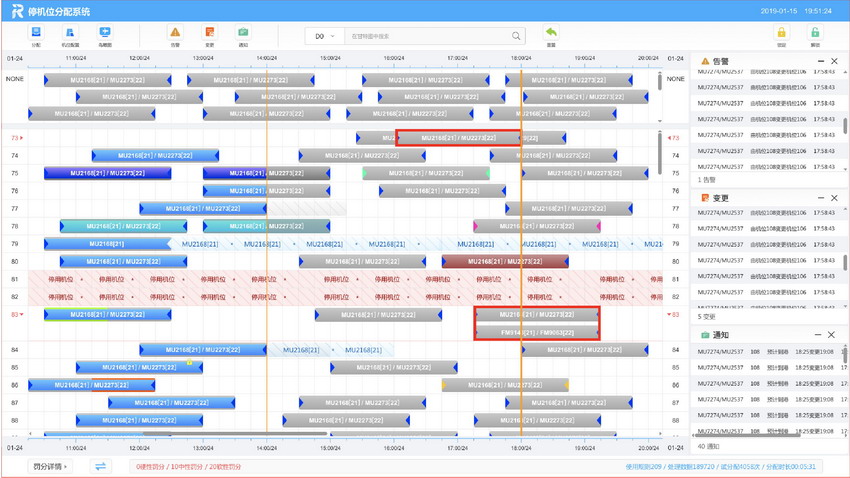Select the first row in the 通知 list
The image size is (850, 478).
(765, 352)
